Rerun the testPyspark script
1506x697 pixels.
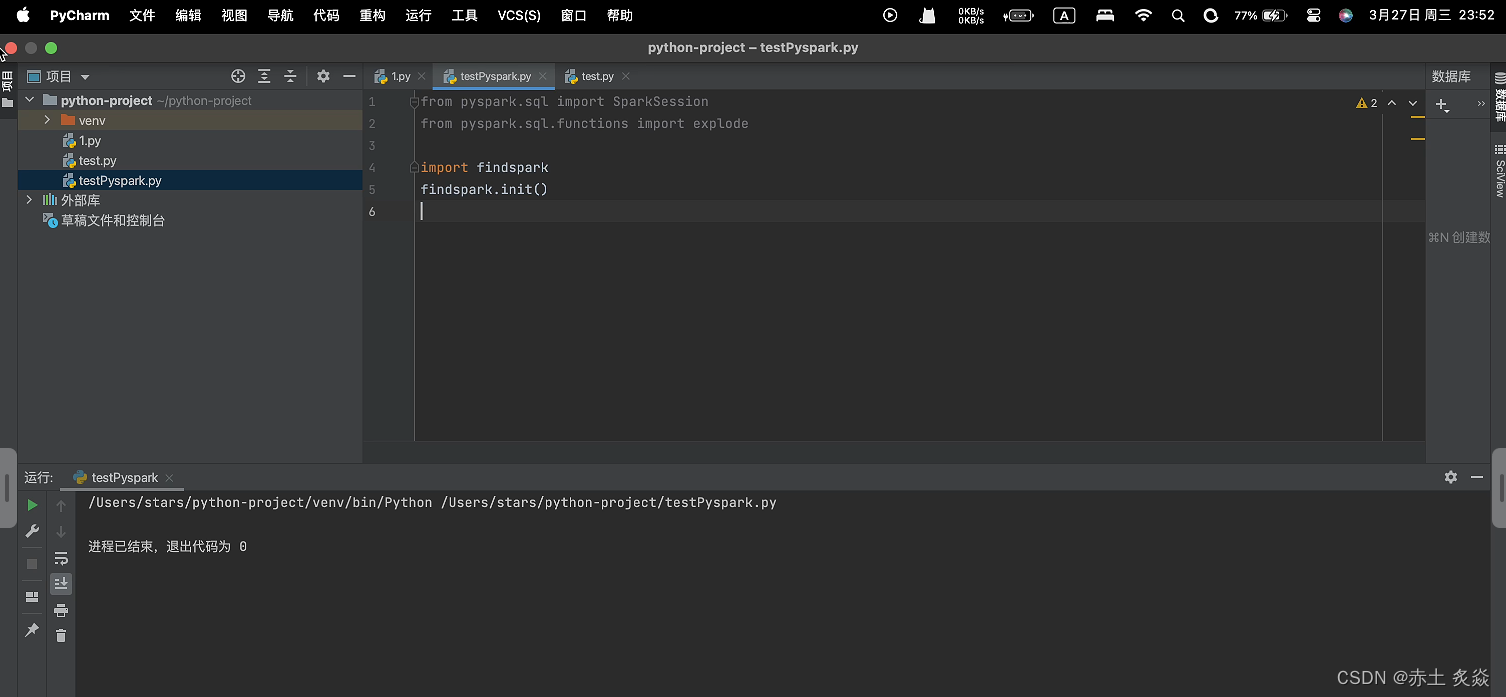click(31, 505)
